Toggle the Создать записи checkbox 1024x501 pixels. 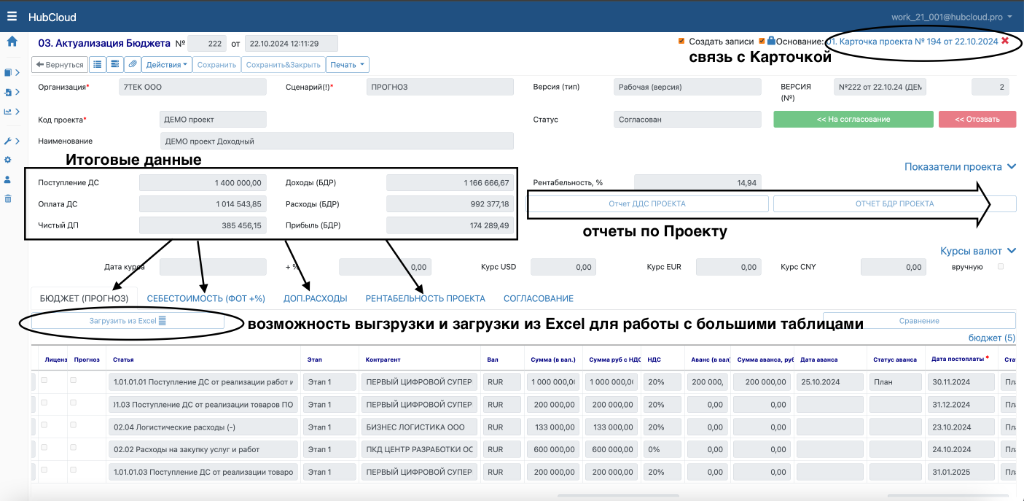[682, 40]
